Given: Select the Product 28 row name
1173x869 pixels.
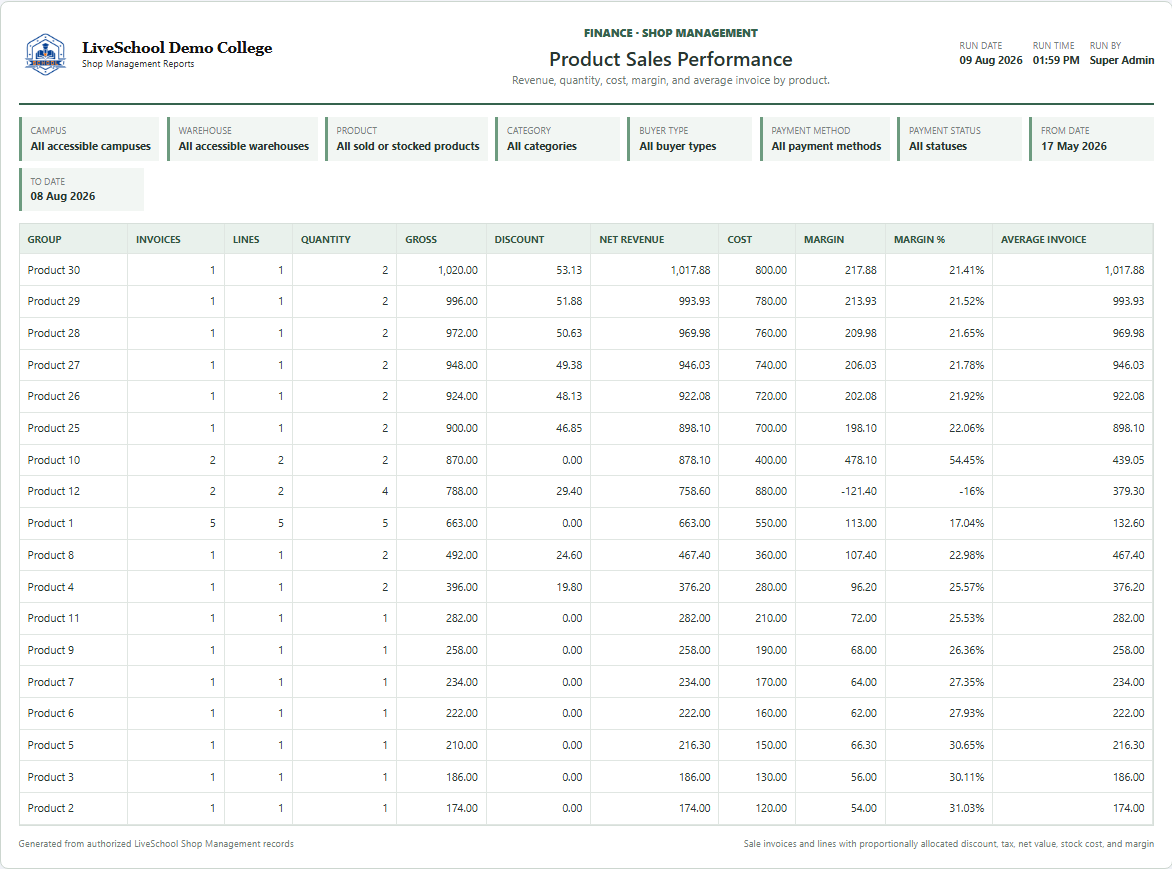Looking at the screenshot, I should [x=54, y=334].
